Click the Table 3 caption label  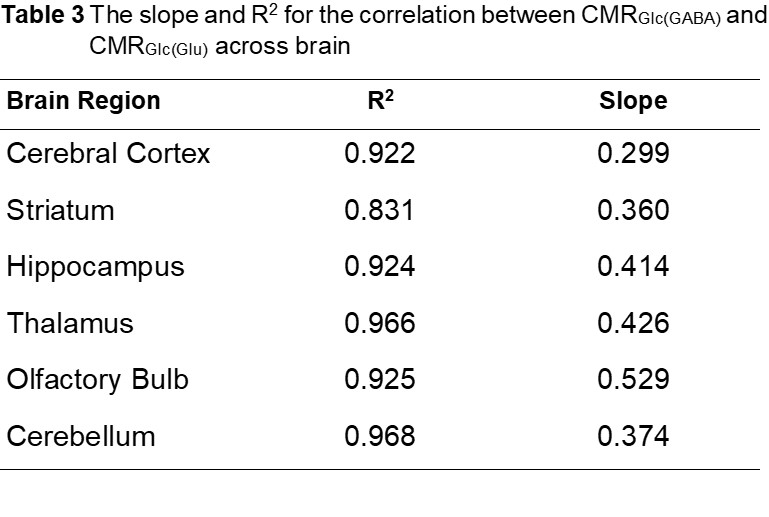point(43,15)
